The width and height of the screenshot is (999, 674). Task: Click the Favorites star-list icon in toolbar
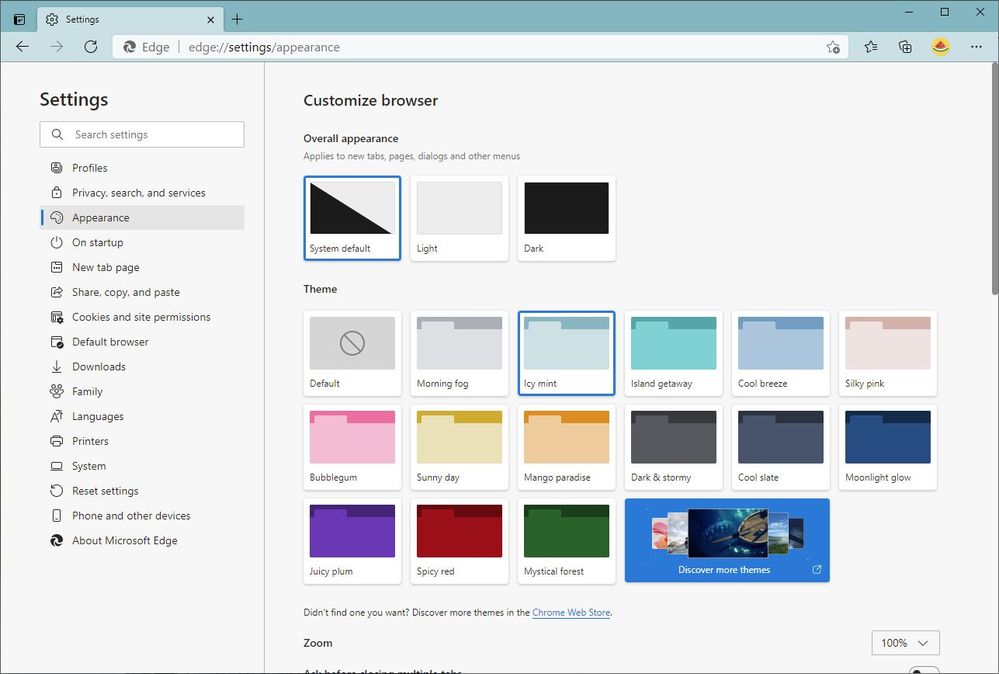[871, 47]
